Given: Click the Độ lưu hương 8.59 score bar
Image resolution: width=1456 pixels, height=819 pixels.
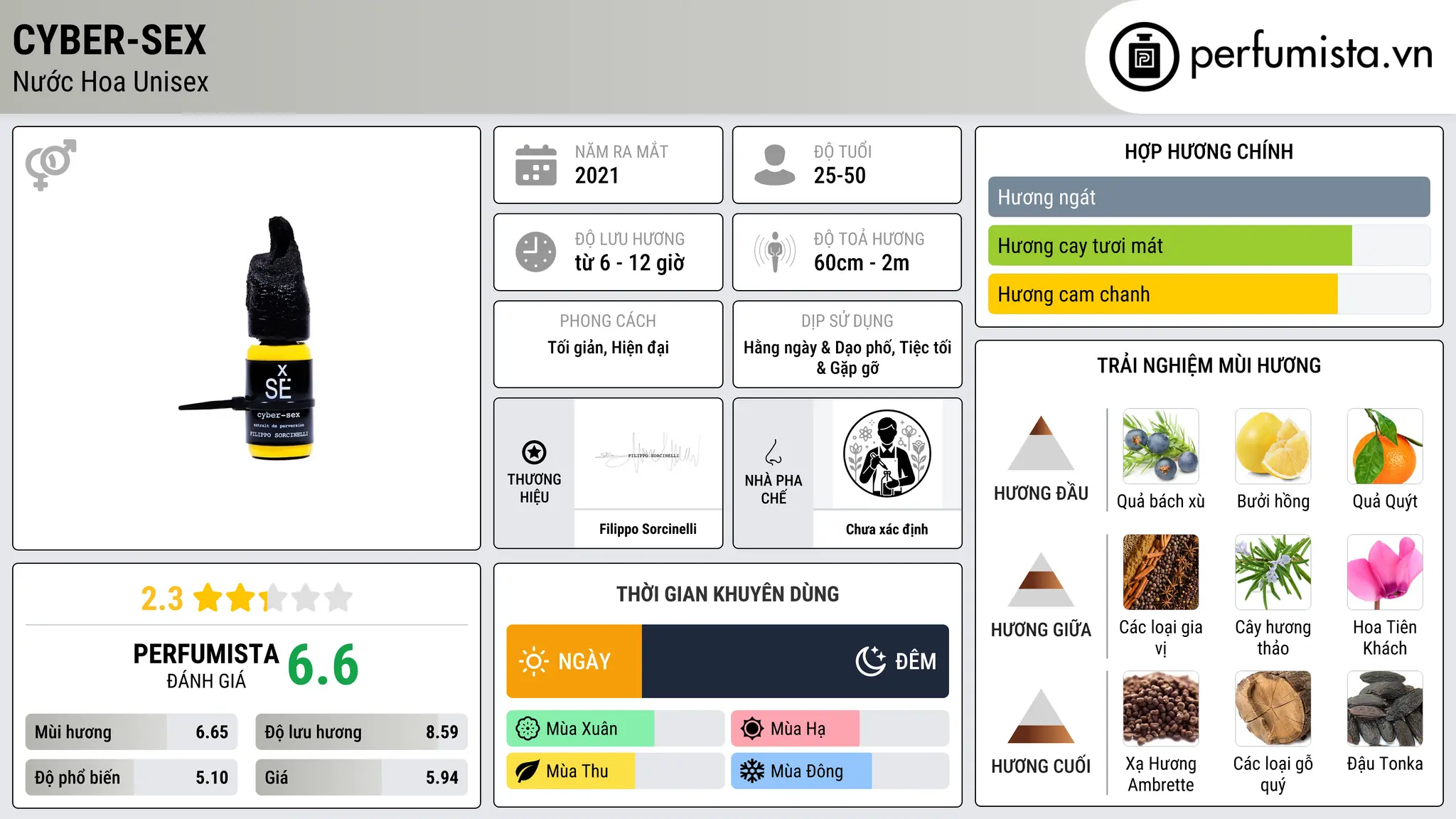Looking at the screenshot, I should 361,732.
